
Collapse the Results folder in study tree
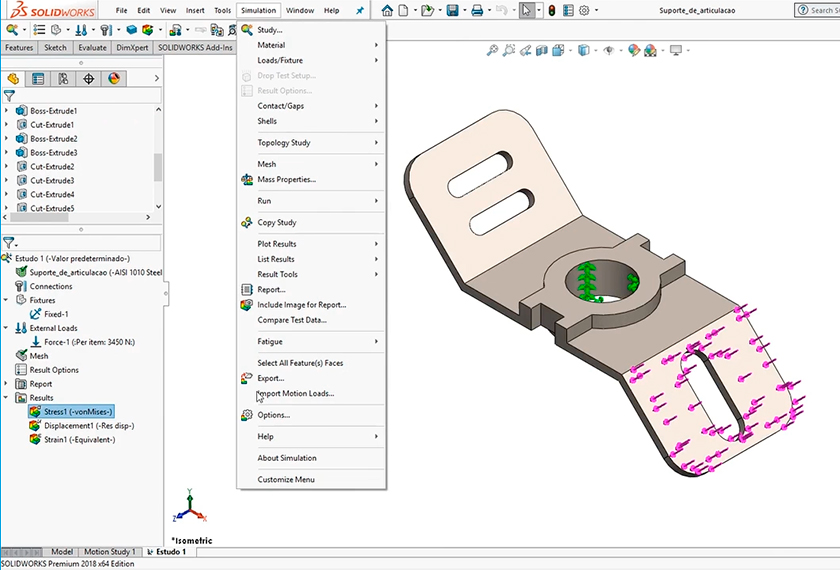pos(7,398)
